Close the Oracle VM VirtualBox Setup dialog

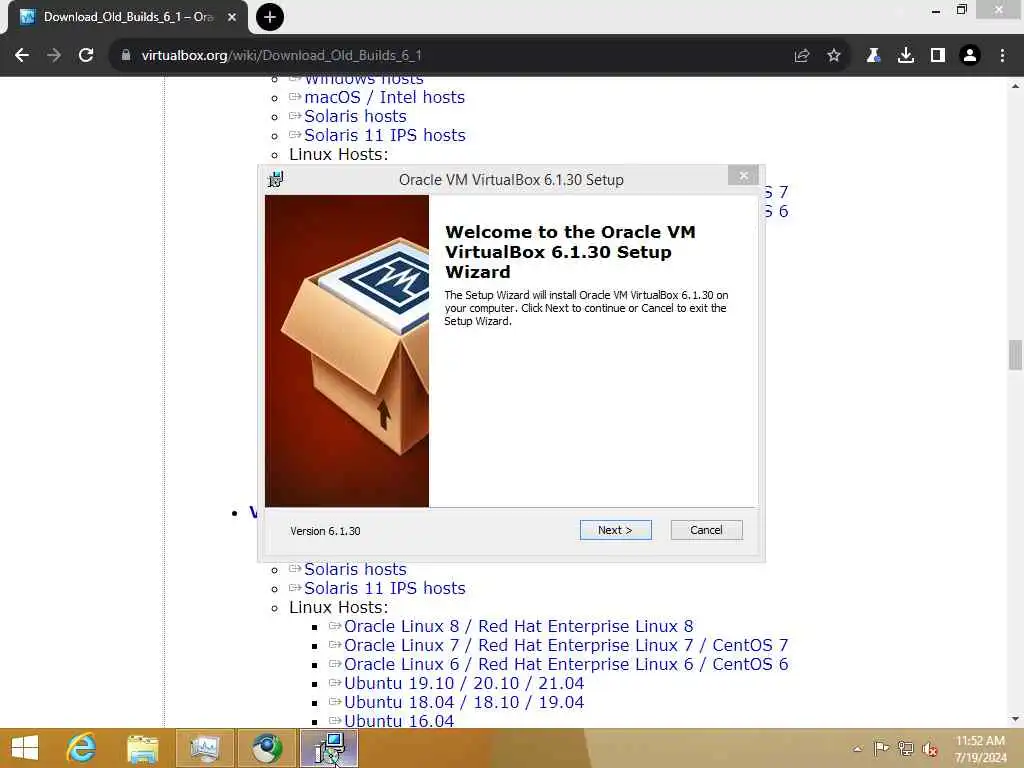pos(743,176)
